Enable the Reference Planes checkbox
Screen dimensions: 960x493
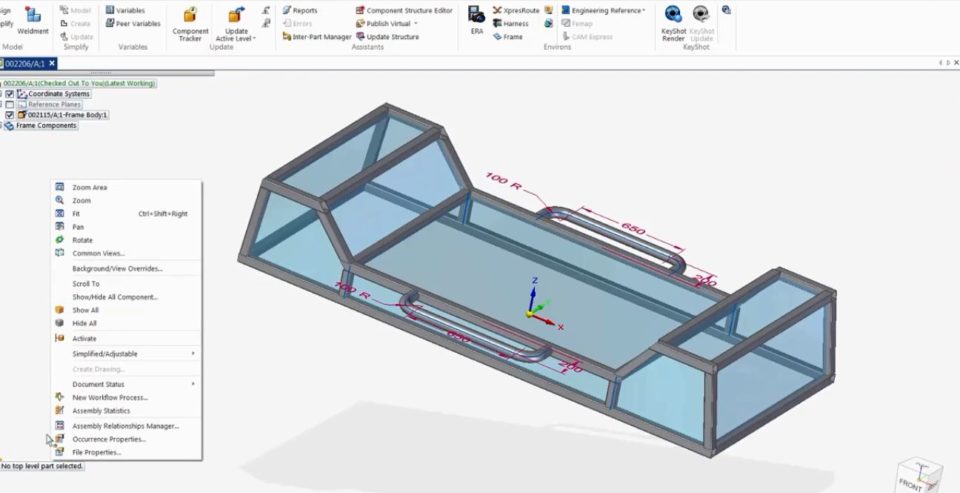[10, 104]
